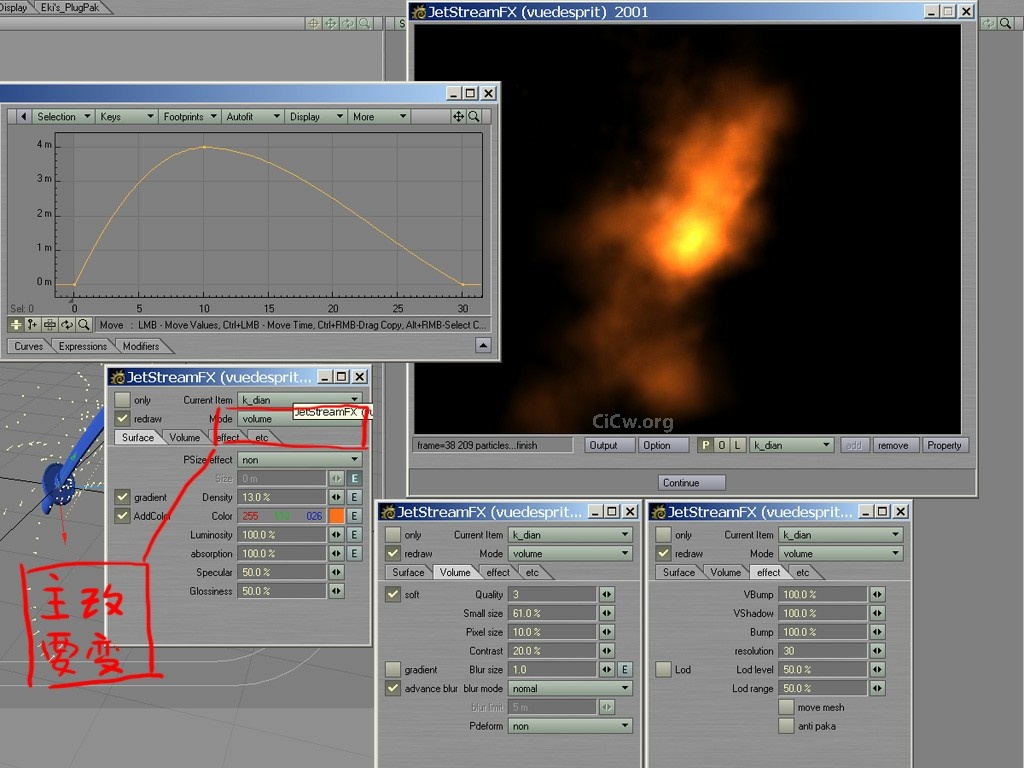Click the arrow mini-slider beside Glossiness

(336, 592)
